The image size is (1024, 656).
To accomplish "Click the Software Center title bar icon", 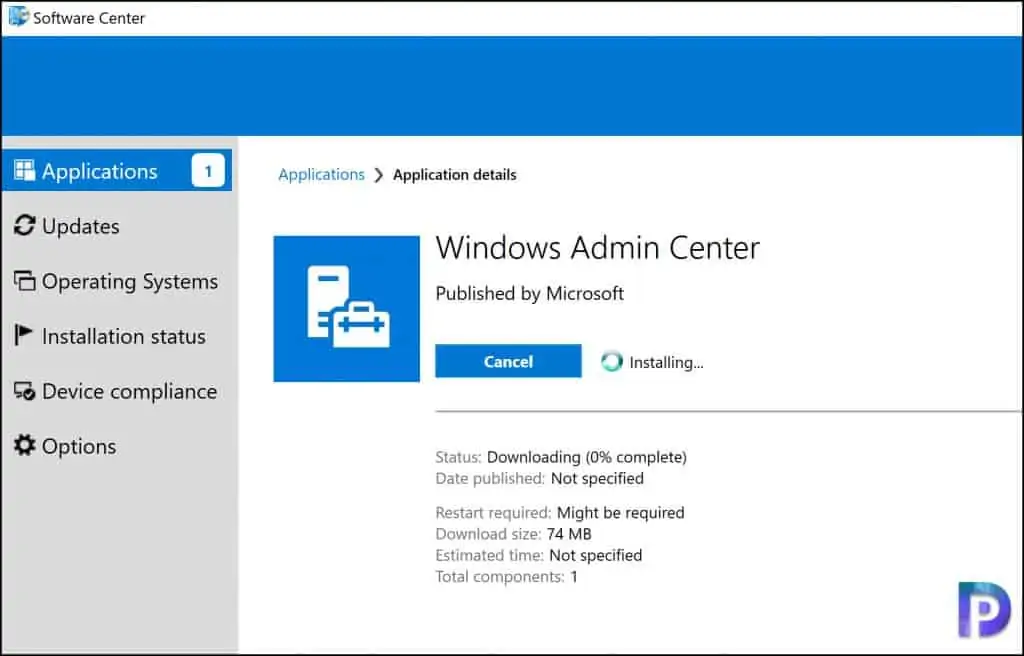I will (x=18, y=16).
